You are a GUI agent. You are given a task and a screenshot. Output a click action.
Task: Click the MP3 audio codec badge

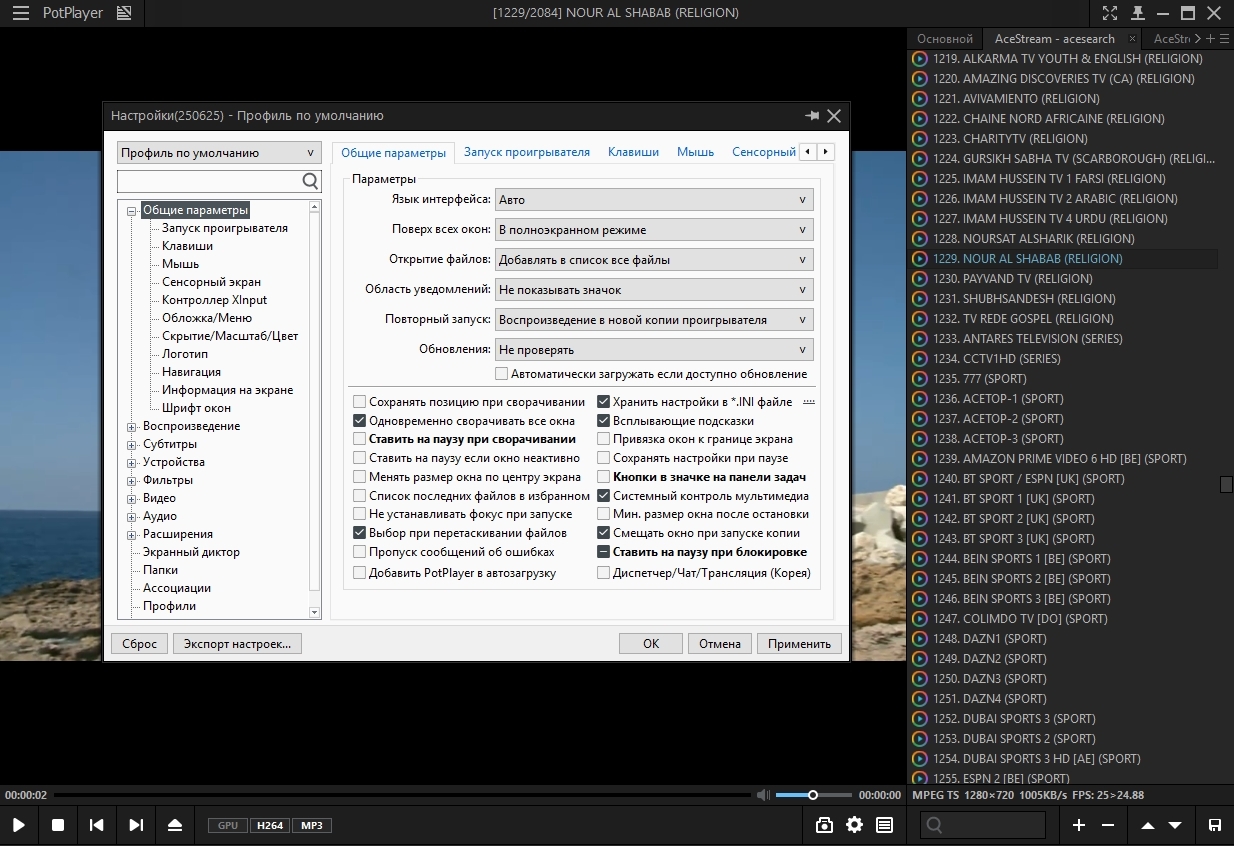click(312, 825)
